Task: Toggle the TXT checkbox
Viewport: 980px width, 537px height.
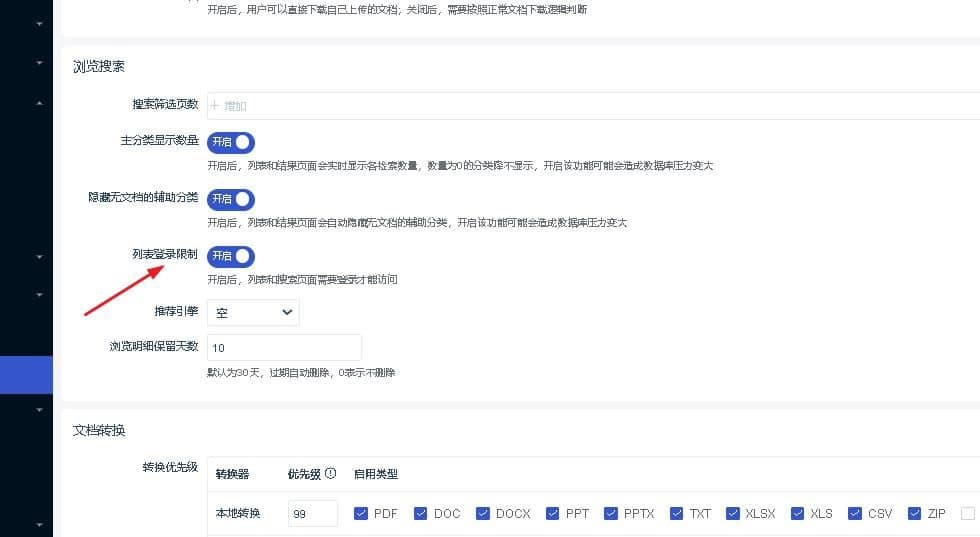Action: (x=677, y=514)
